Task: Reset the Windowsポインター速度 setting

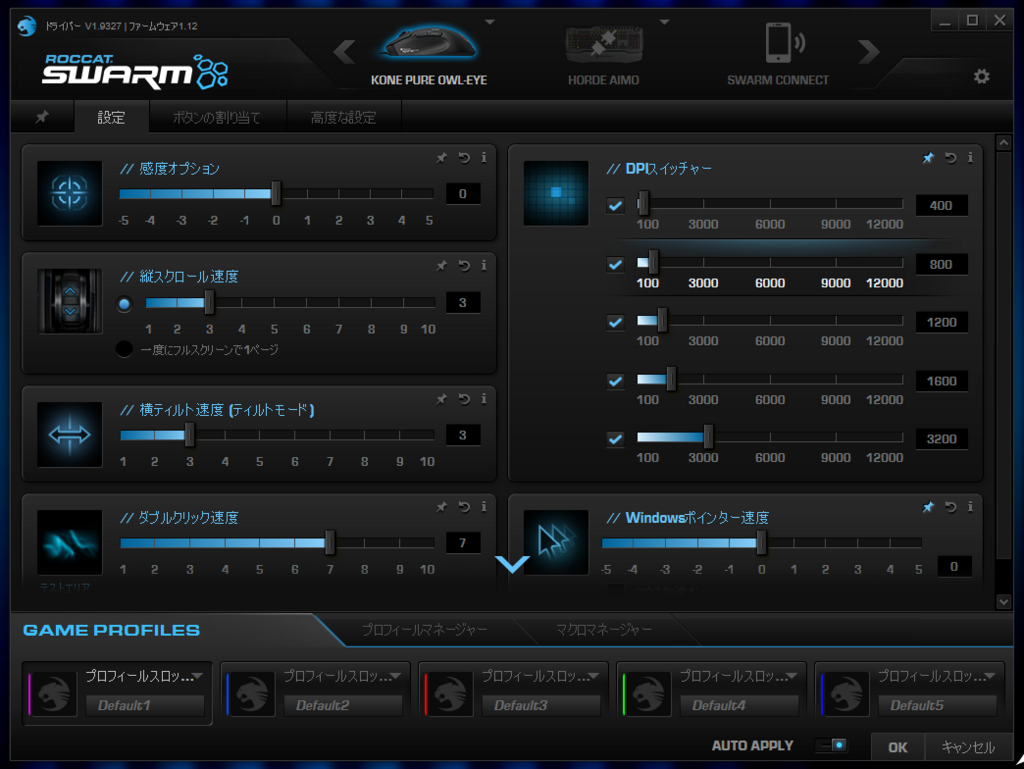Action: tap(950, 507)
